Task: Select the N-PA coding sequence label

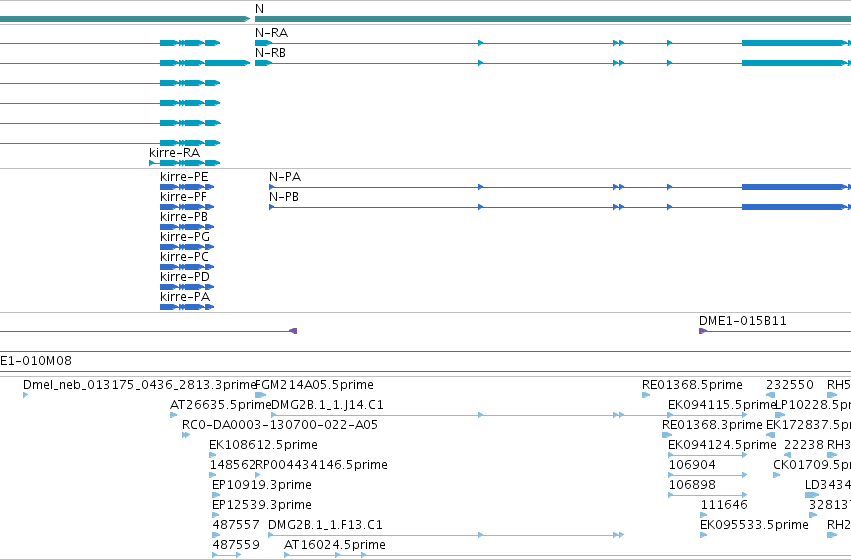Action: click(x=285, y=176)
